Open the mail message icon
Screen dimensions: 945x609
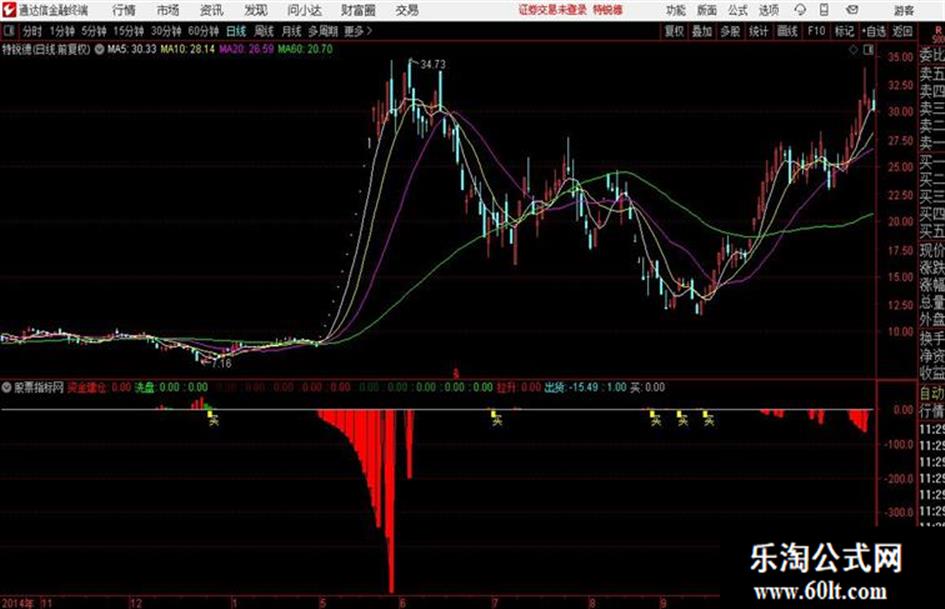coord(852,10)
